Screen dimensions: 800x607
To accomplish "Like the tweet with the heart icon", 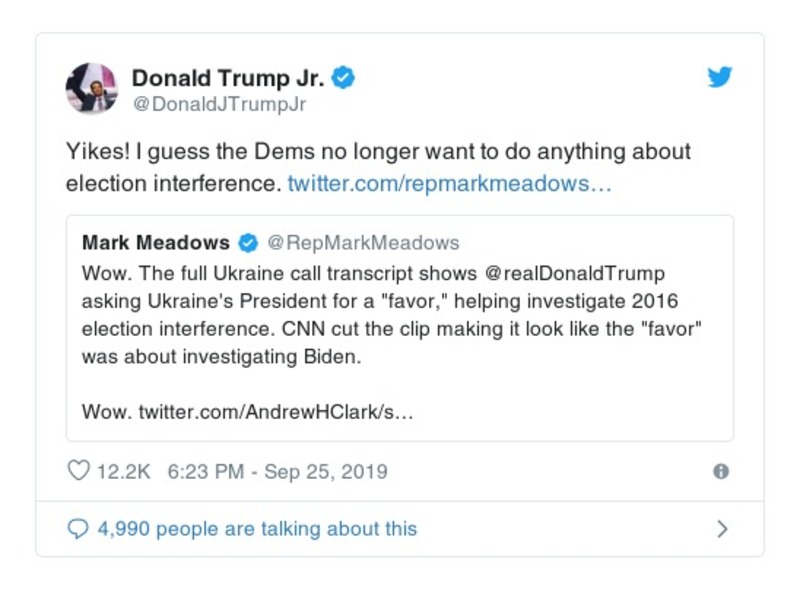I will coord(78,471).
